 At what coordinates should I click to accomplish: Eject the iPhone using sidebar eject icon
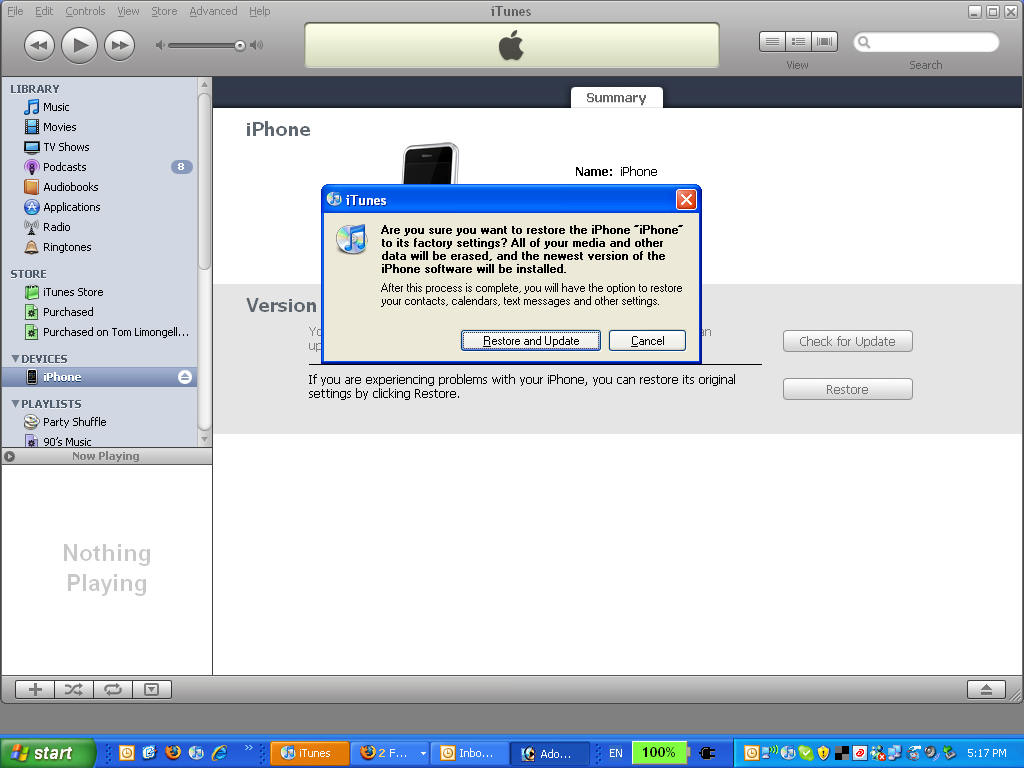coord(185,377)
